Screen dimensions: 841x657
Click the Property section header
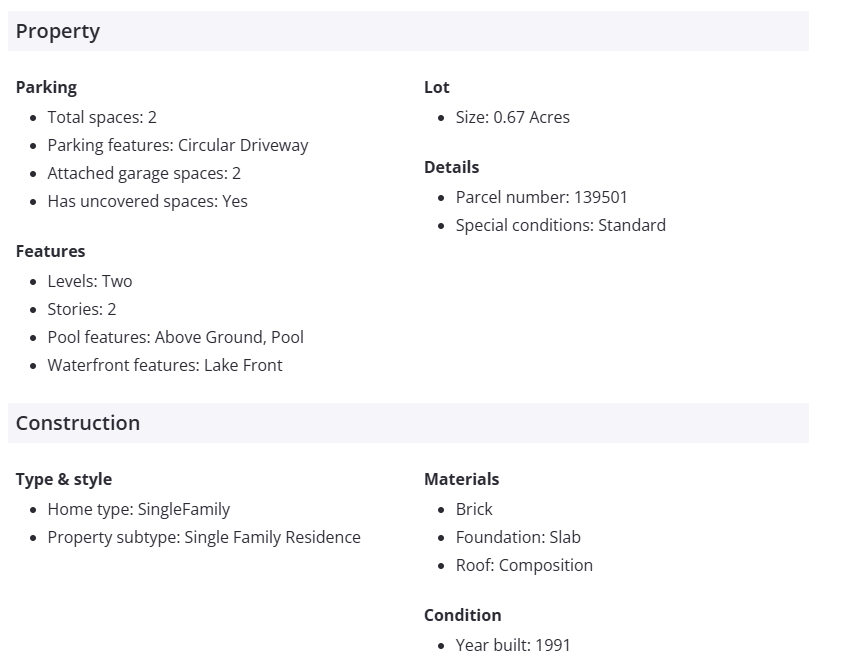pyautogui.click(x=58, y=31)
